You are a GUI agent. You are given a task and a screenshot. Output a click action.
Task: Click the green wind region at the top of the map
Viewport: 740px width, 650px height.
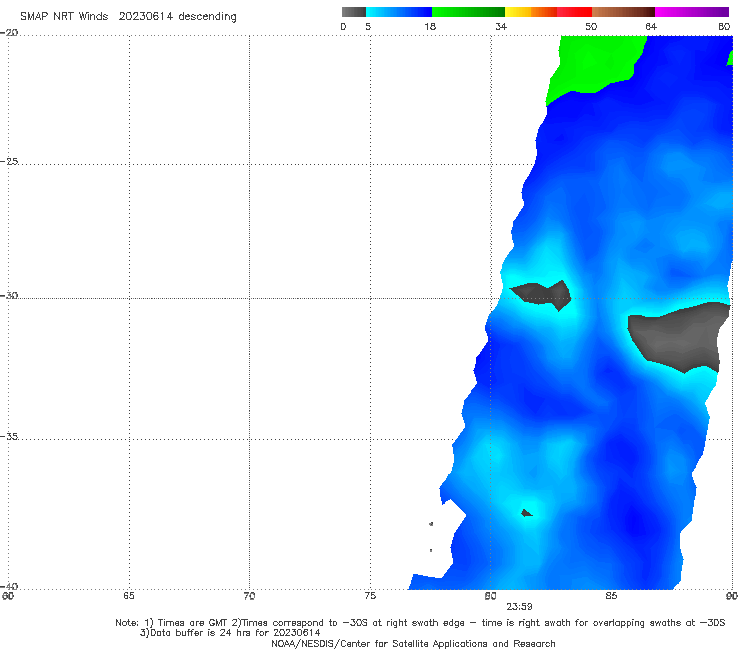point(595,64)
